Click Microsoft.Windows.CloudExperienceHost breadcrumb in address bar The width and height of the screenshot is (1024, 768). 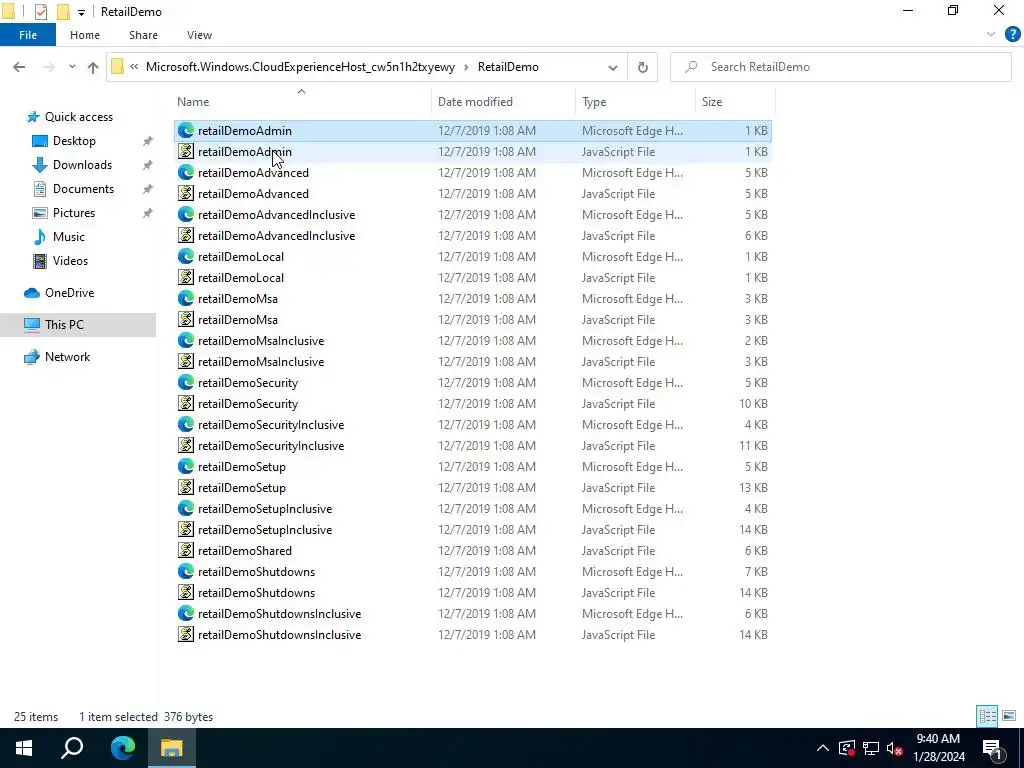click(x=300, y=67)
